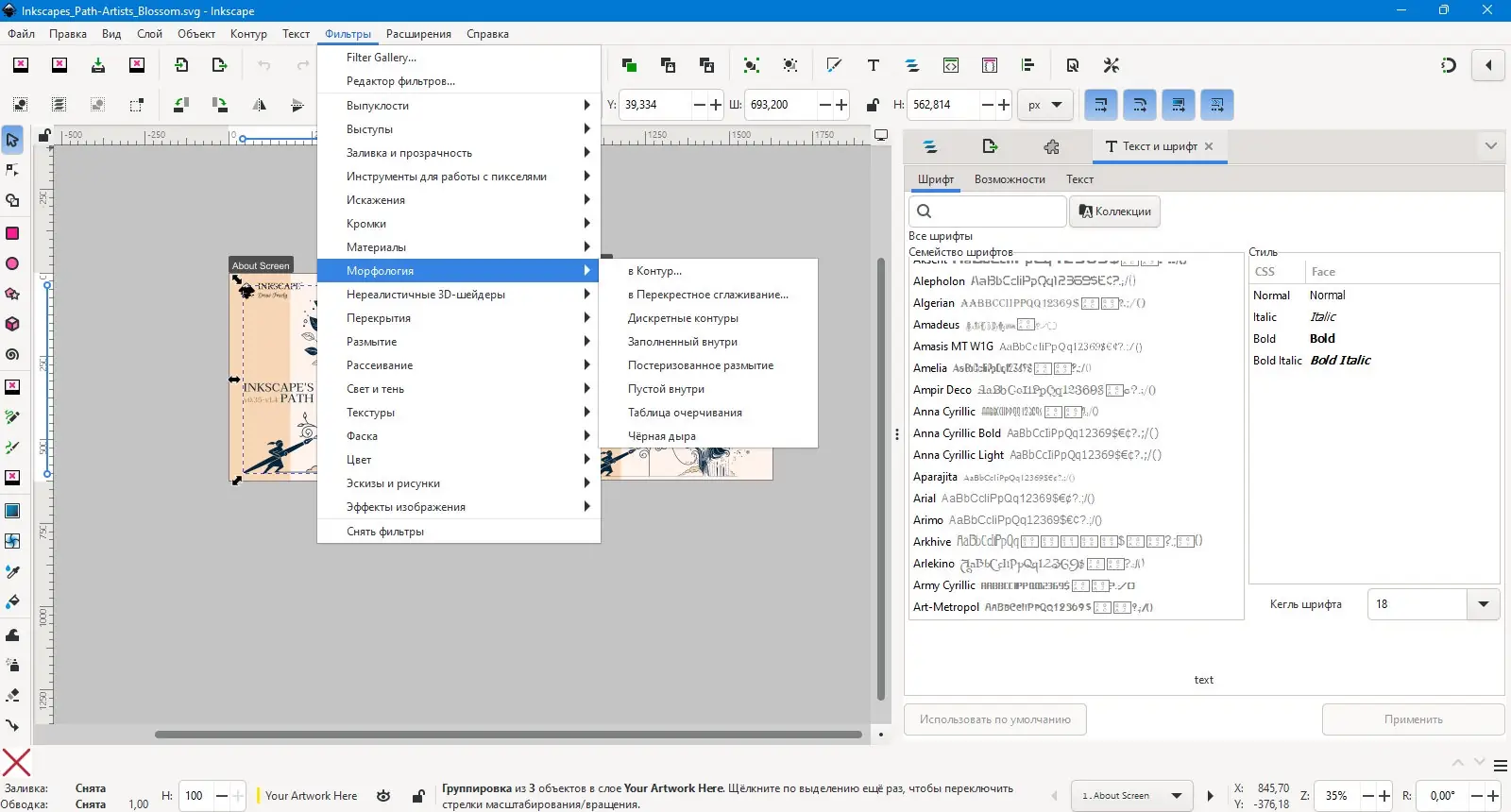Image resolution: width=1511 pixels, height=812 pixels.
Task: Toggle current layer lock in status bar
Action: click(x=418, y=796)
